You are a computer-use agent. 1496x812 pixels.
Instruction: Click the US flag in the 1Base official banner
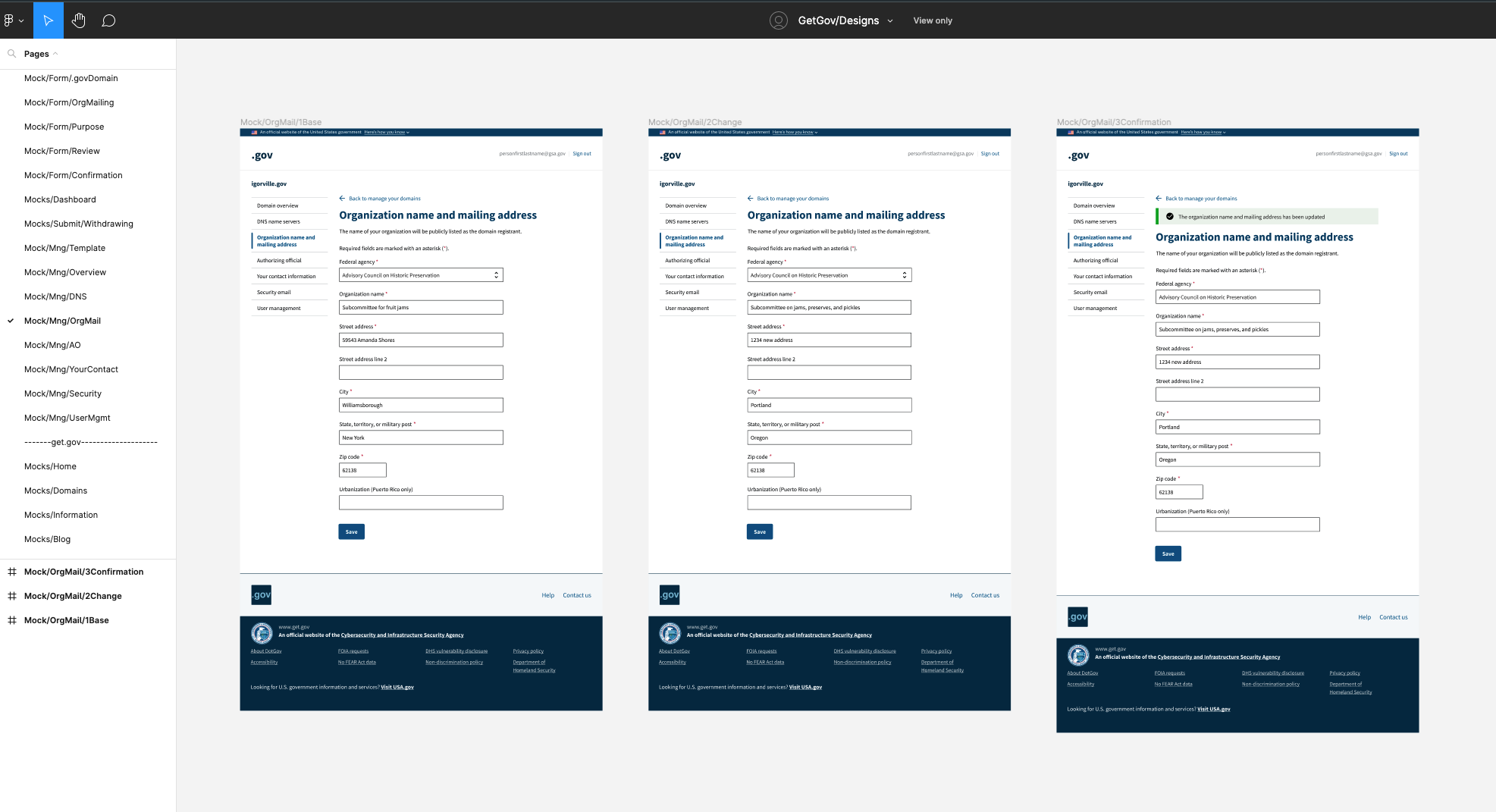pyautogui.click(x=252, y=131)
